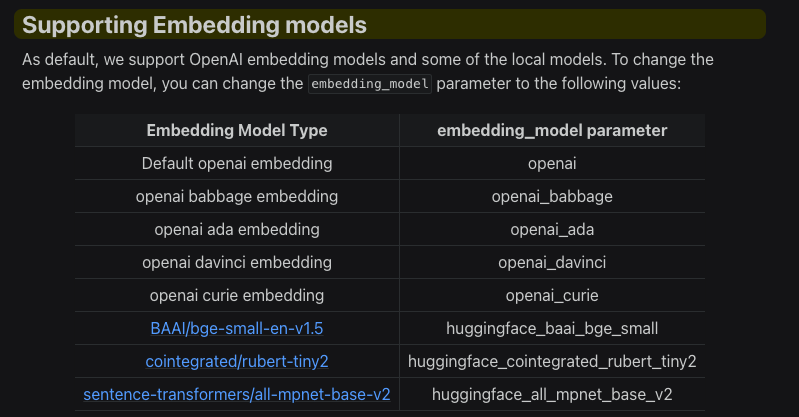This screenshot has height=417, width=799.
Task: Click the Supporting Embedding models heading
Action: pyautogui.click(x=194, y=25)
